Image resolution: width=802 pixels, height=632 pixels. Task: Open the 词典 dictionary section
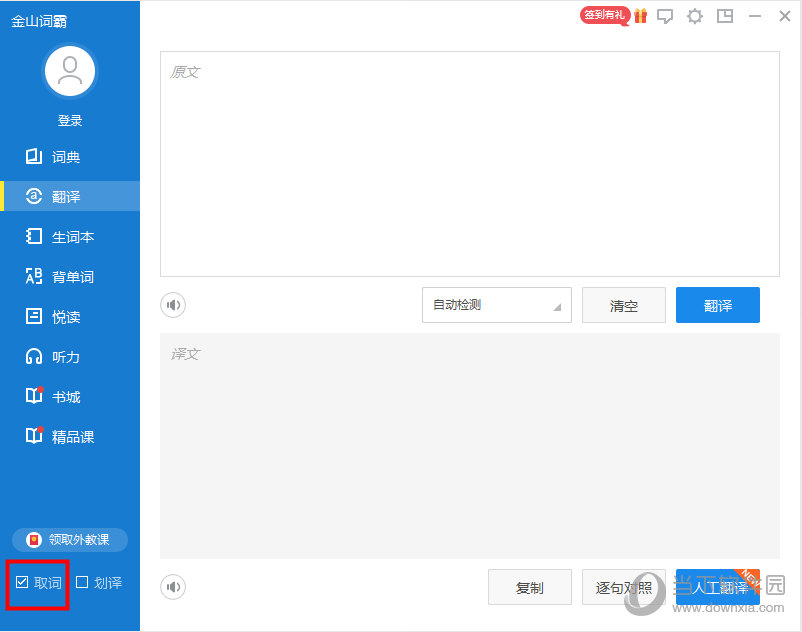70,156
